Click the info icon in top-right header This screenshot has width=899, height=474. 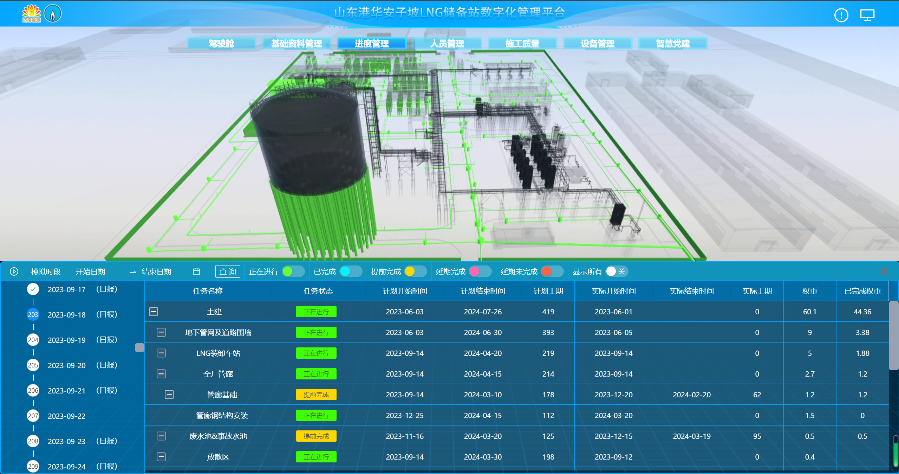click(x=841, y=15)
